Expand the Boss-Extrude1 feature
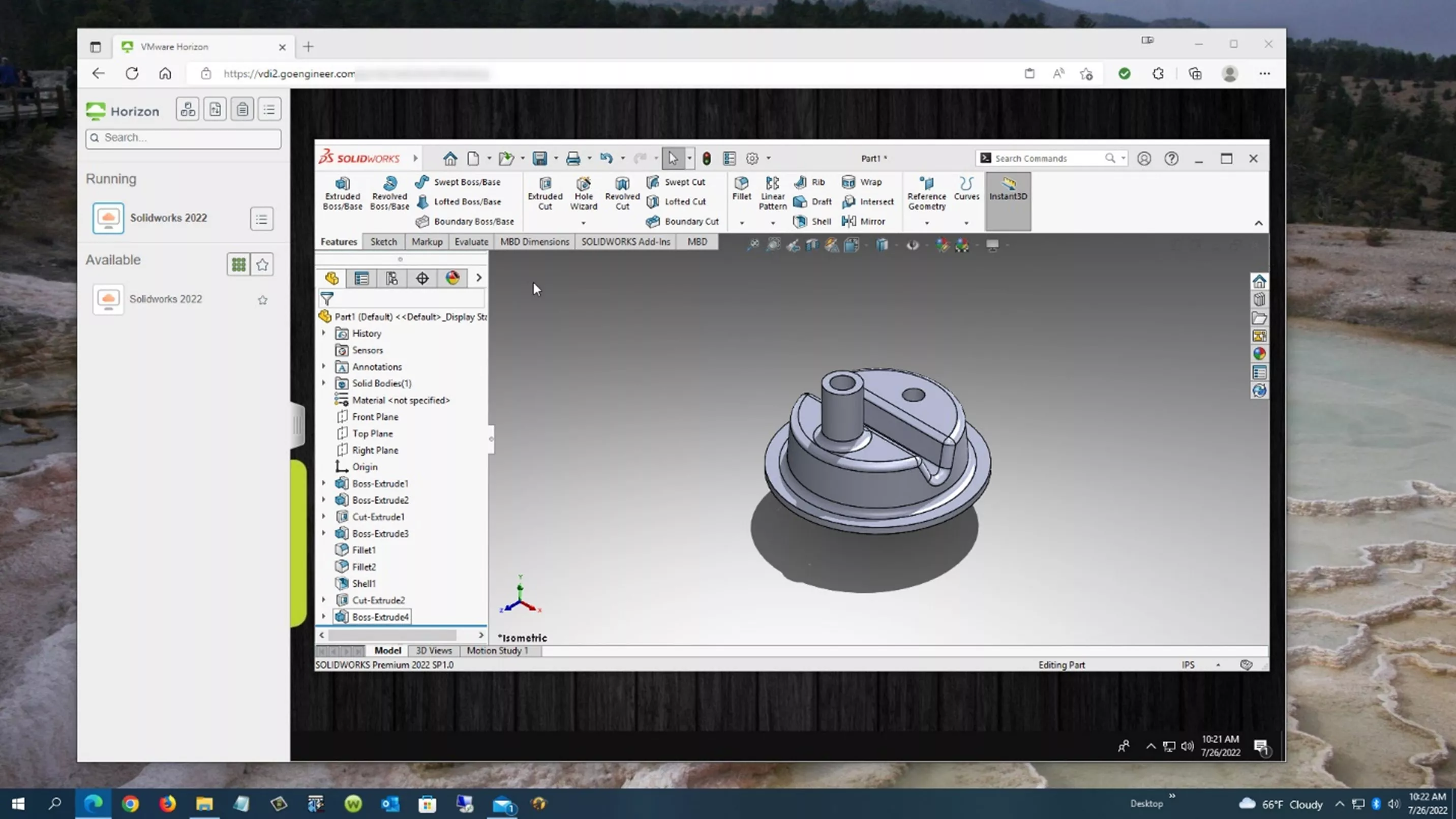This screenshot has height=819, width=1456. pyautogui.click(x=324, y=483)
